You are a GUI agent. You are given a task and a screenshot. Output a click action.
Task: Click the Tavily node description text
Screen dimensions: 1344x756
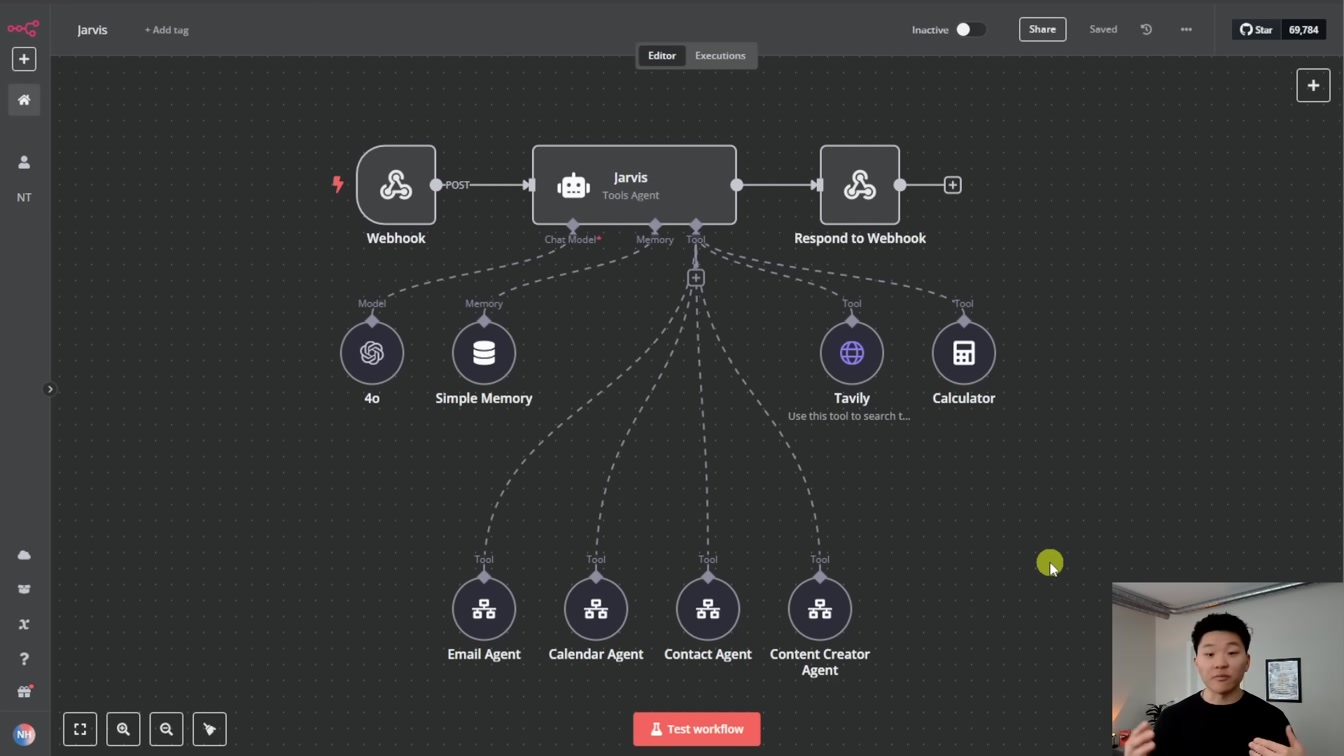pyautogui.click(x=849, y=416)
